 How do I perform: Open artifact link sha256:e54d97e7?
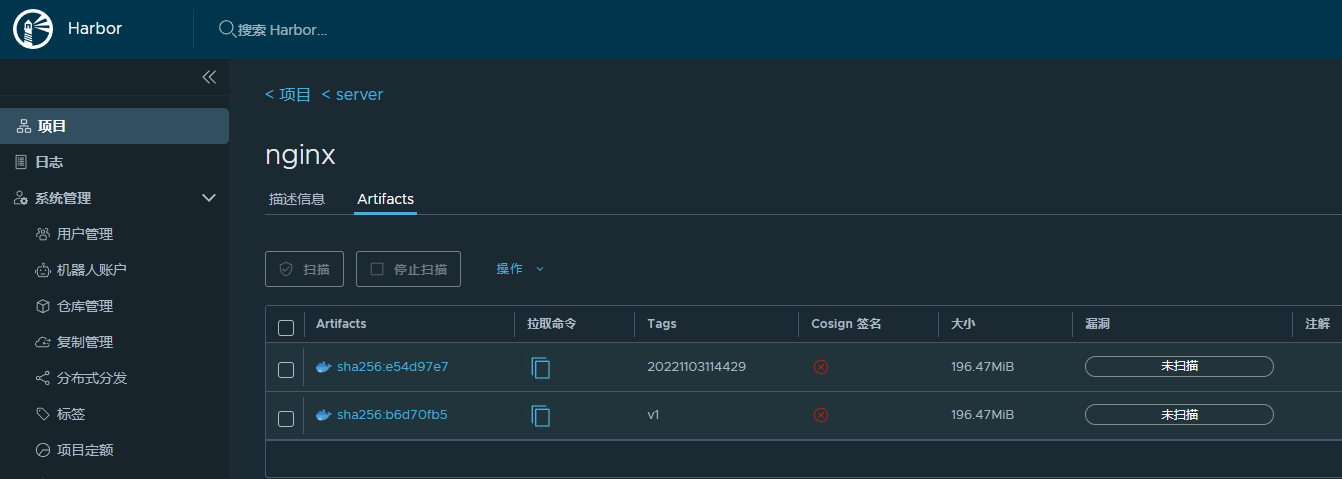(392, 367)
